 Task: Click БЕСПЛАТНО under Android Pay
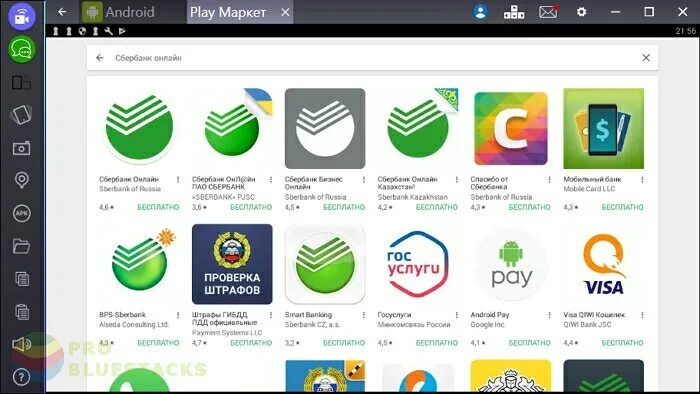[x=529, y=343]
